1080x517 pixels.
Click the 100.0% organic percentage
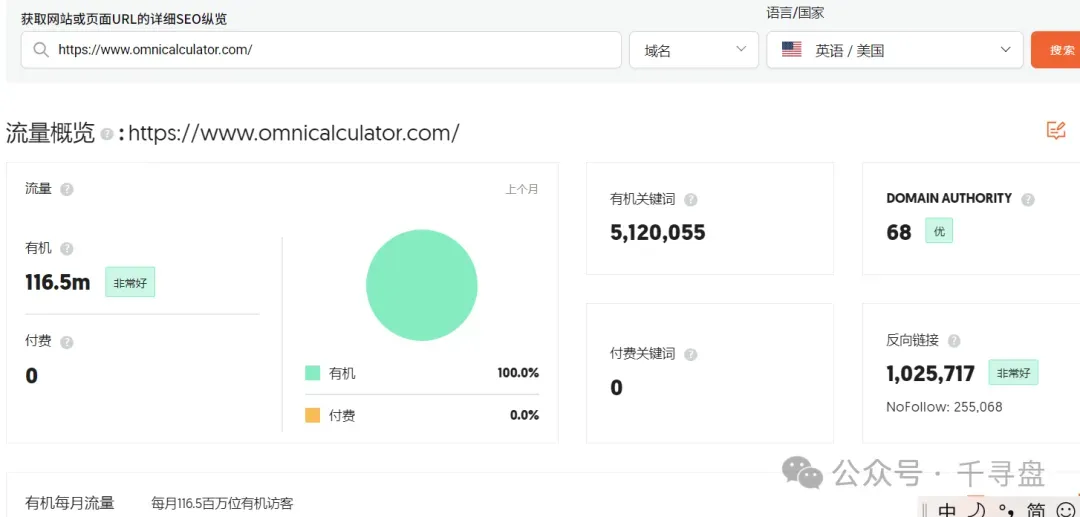tap(518, 373)
